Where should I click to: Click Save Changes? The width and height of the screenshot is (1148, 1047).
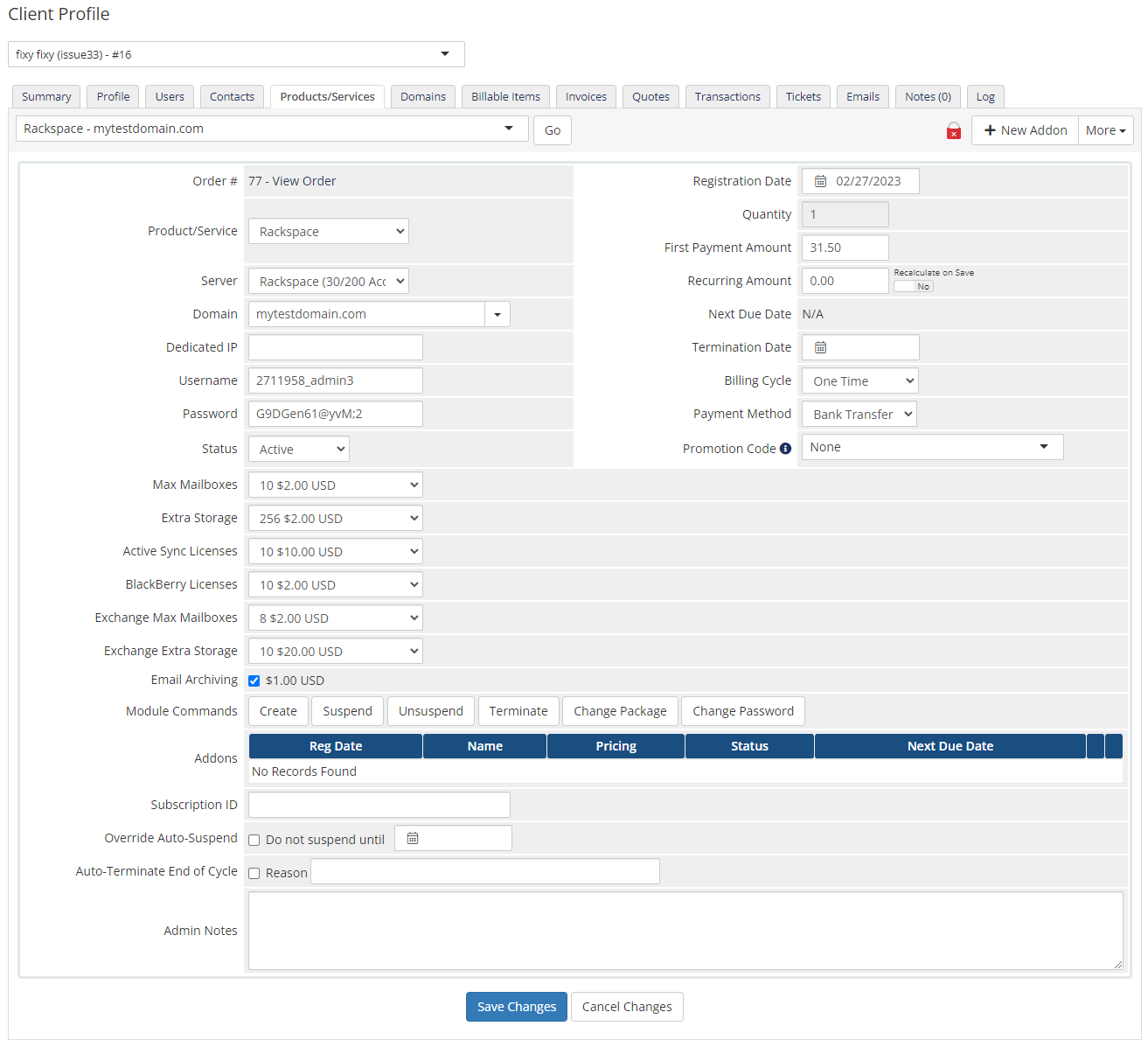[x=517, y=1007]
